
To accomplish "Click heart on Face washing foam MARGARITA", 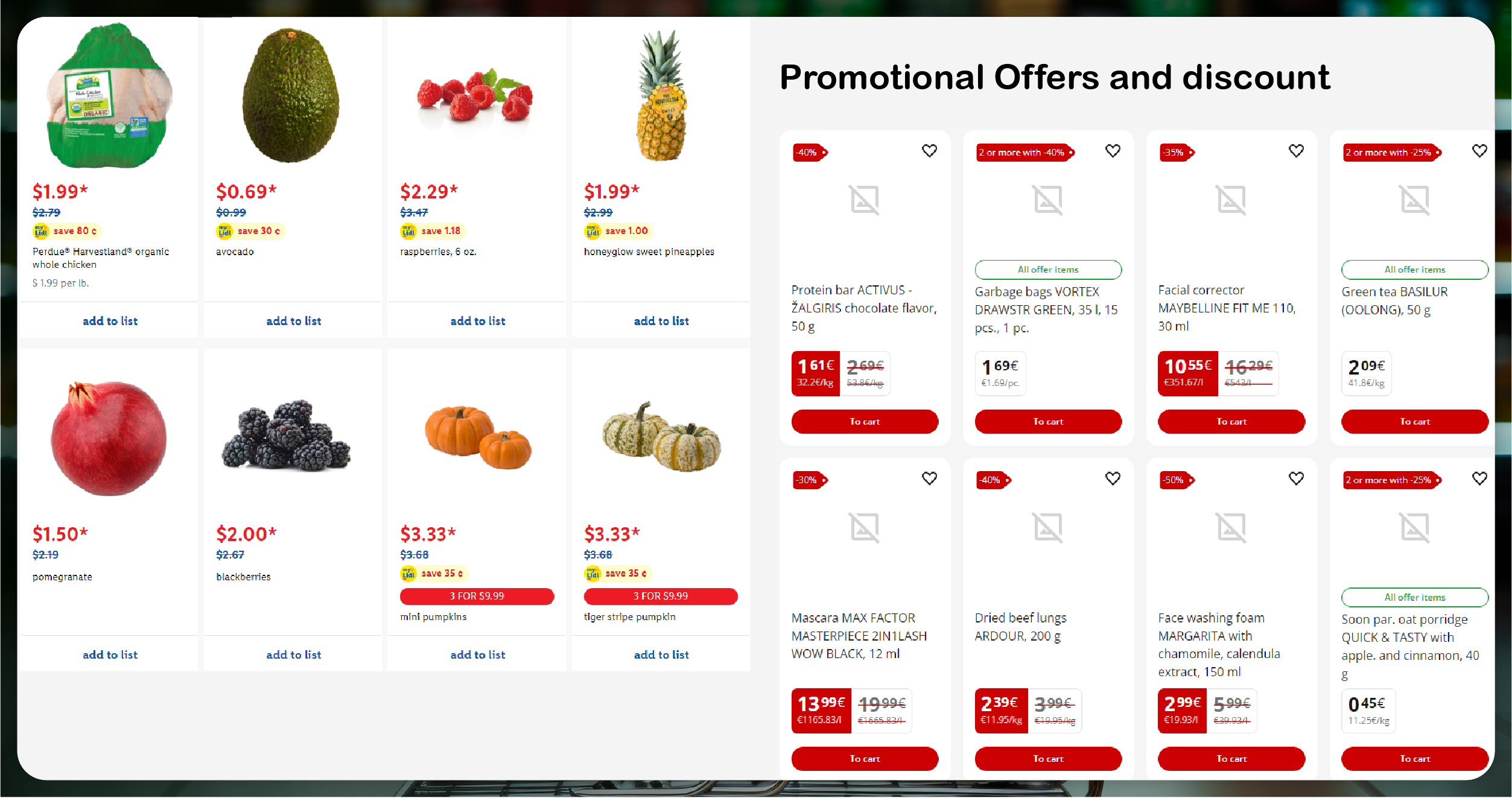I will [1296, 478].
